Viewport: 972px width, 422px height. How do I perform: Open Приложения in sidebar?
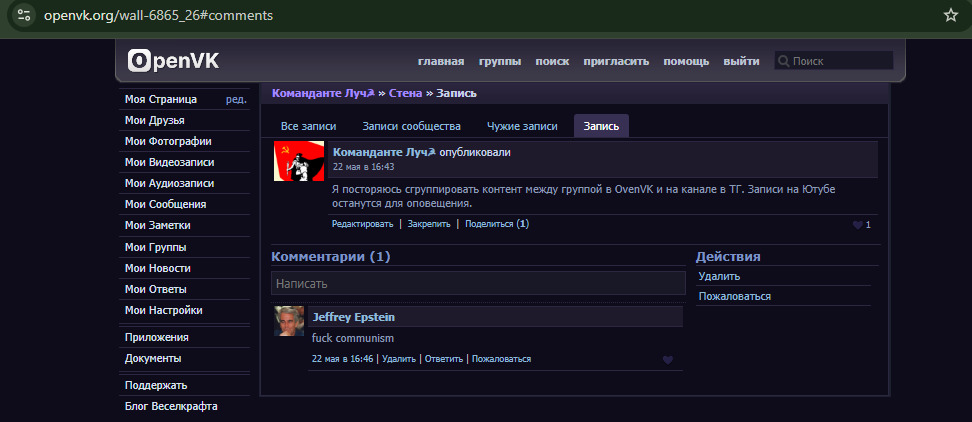pyautogui.click(x=157, y=338)
